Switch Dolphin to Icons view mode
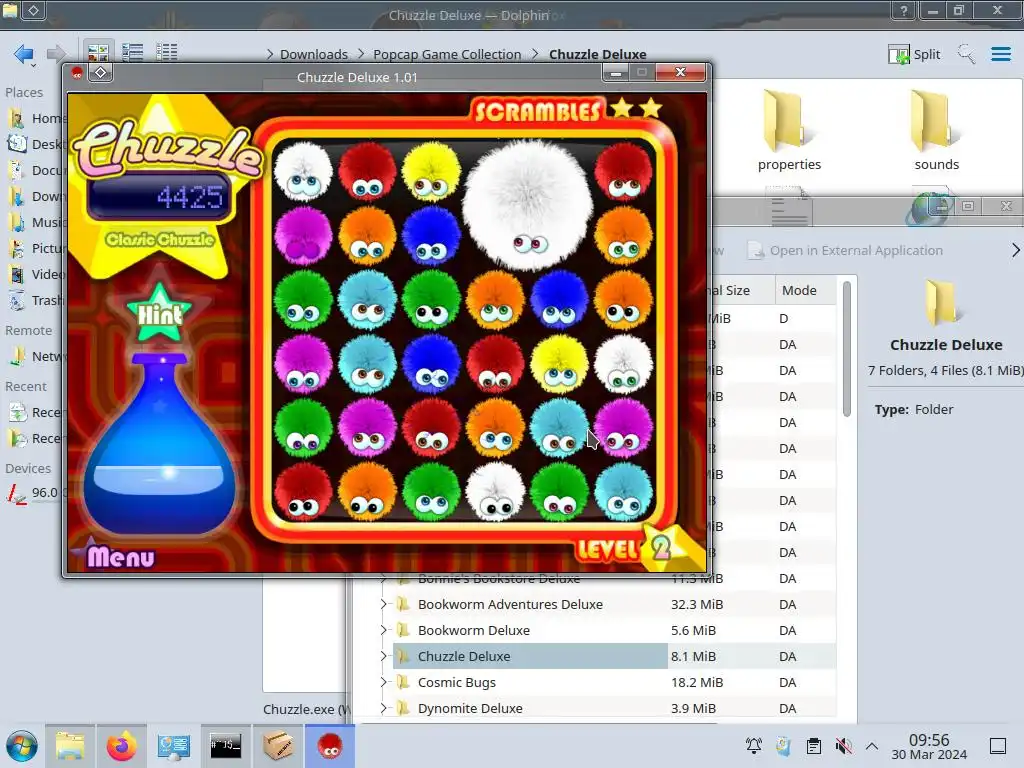The height and width of the screenshot is (768, 1024). (98, 52)
